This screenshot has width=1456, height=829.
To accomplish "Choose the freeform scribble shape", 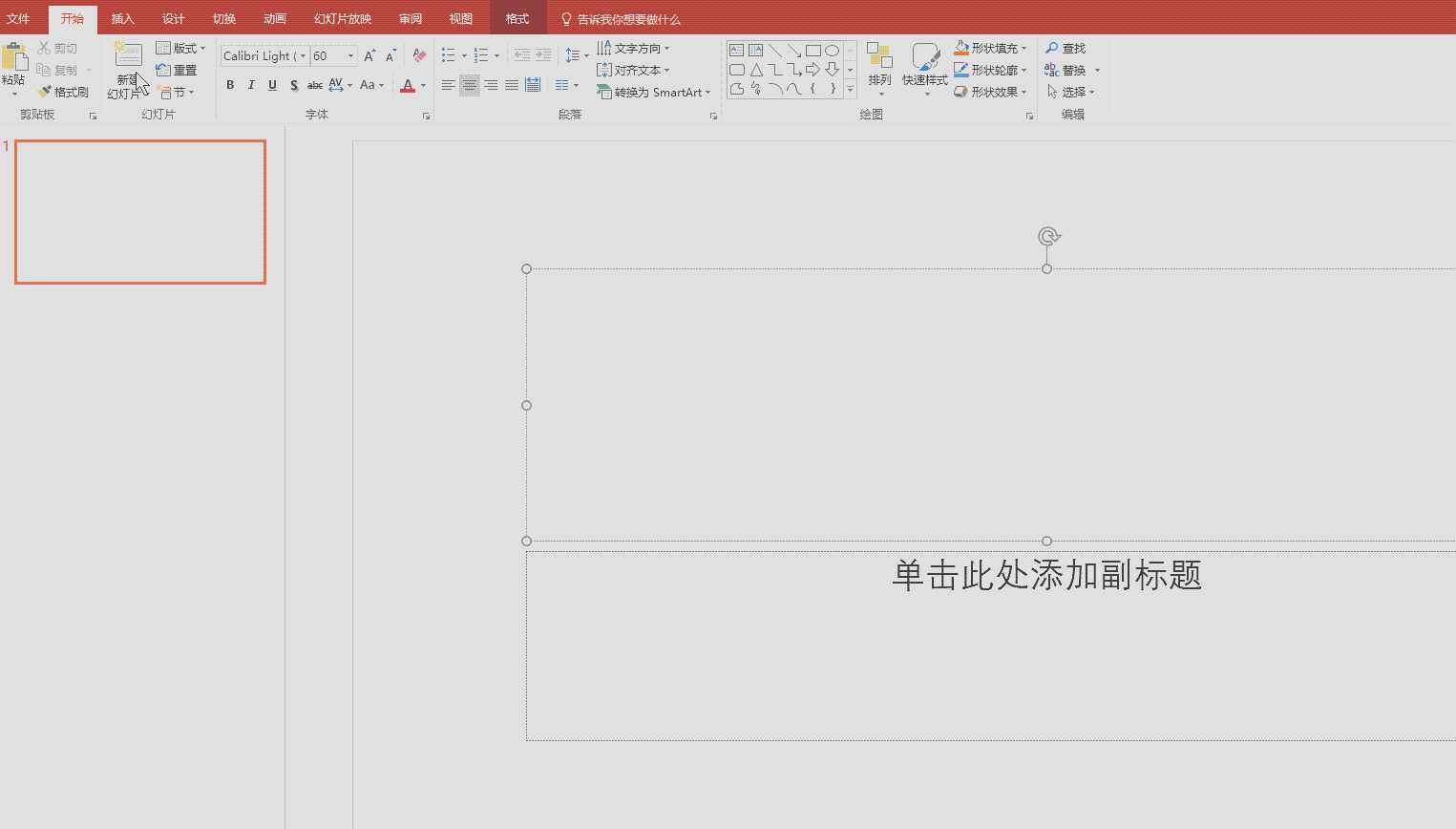I will point(755,89).
